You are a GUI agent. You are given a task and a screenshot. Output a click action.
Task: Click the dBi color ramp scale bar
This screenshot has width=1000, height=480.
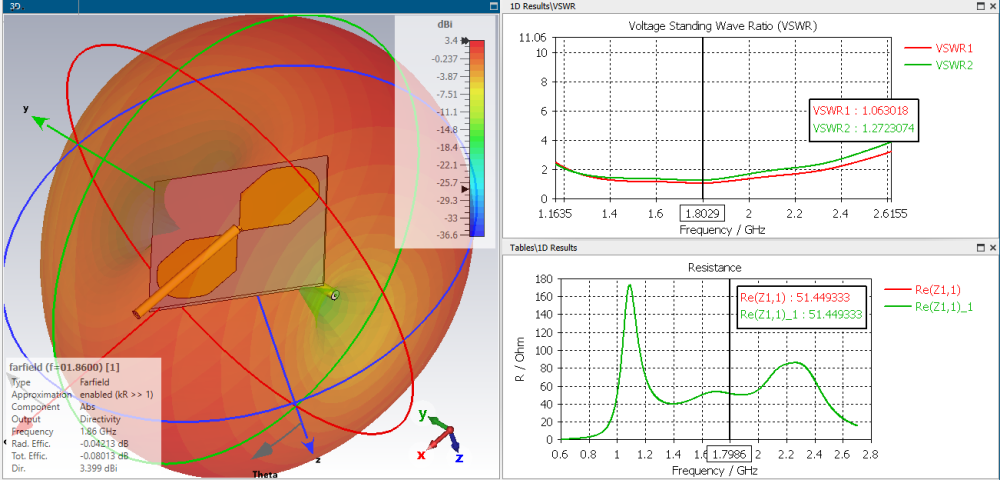[477, 138]
